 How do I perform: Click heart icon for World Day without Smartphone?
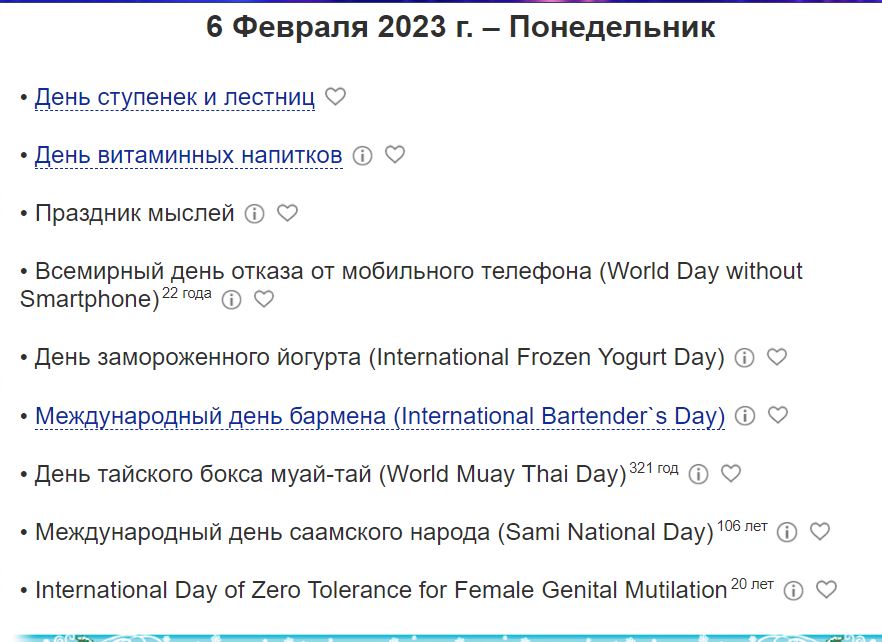(x=263, y=299)
